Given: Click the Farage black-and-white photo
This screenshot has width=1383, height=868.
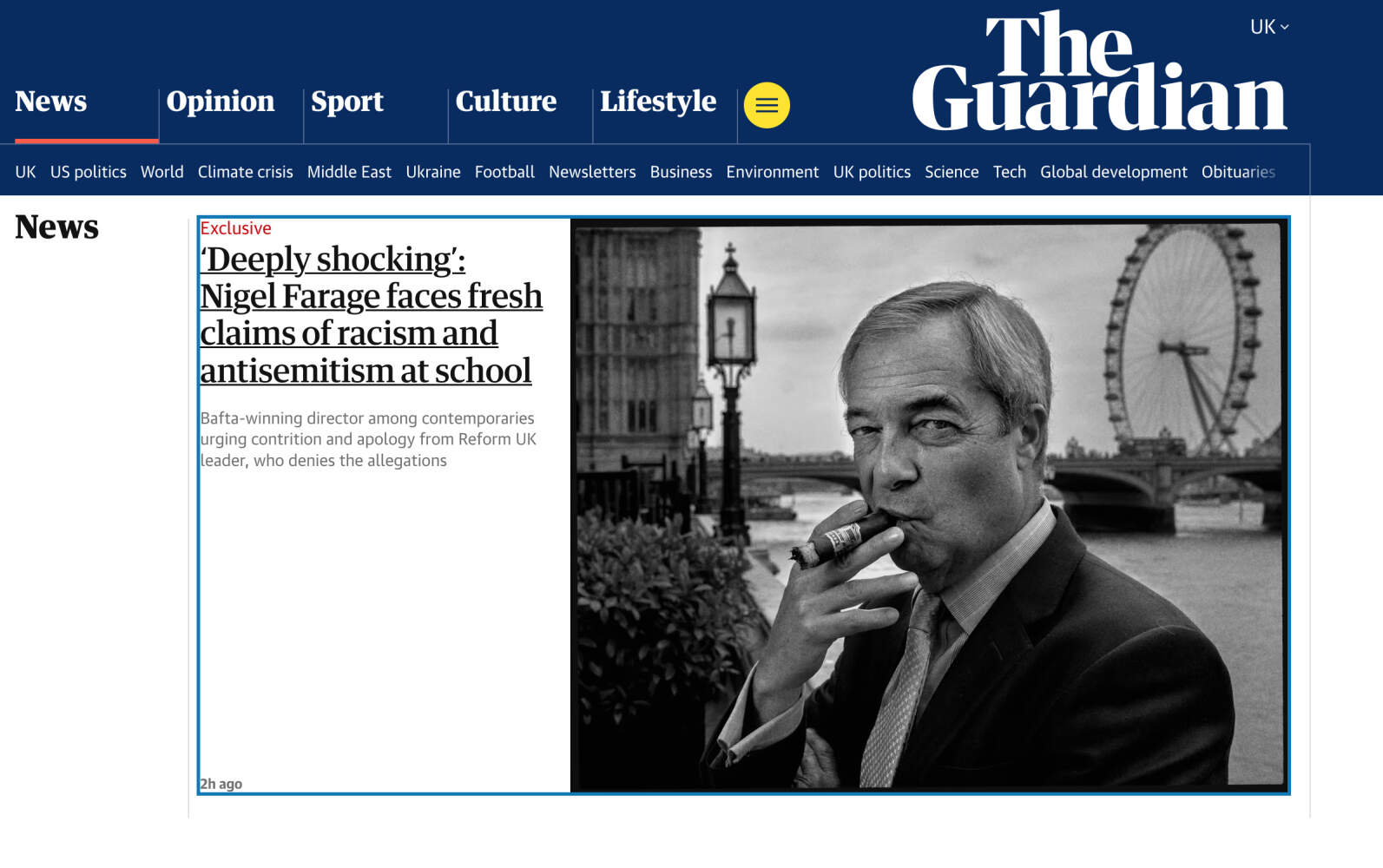Looking at the screenshot, I should 929,505.
